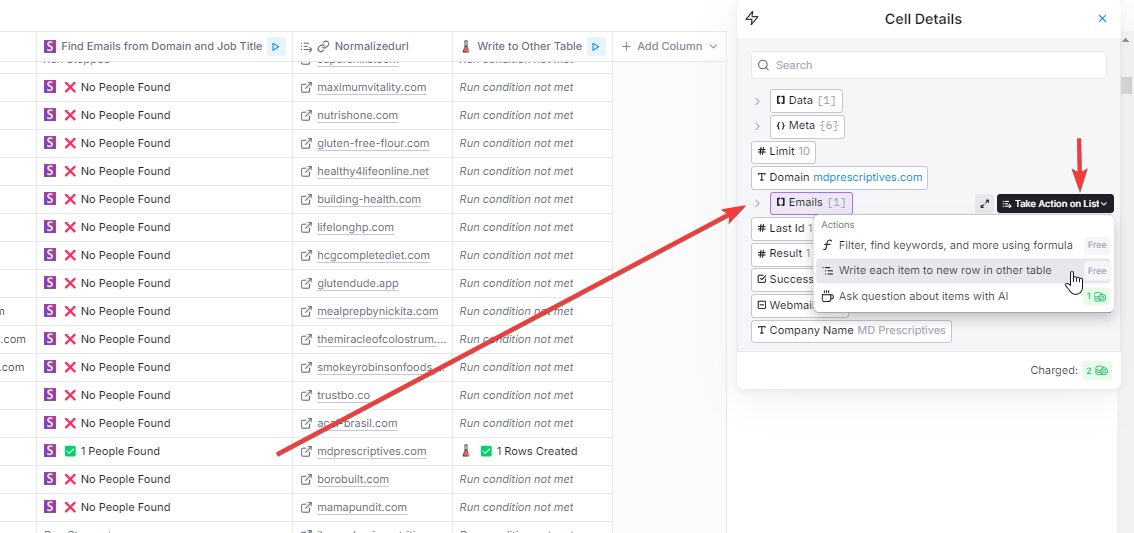Click the purple S icon in 1 People Found row
The width and height of the screenshot is (1134, 533).
pos(50,451)
